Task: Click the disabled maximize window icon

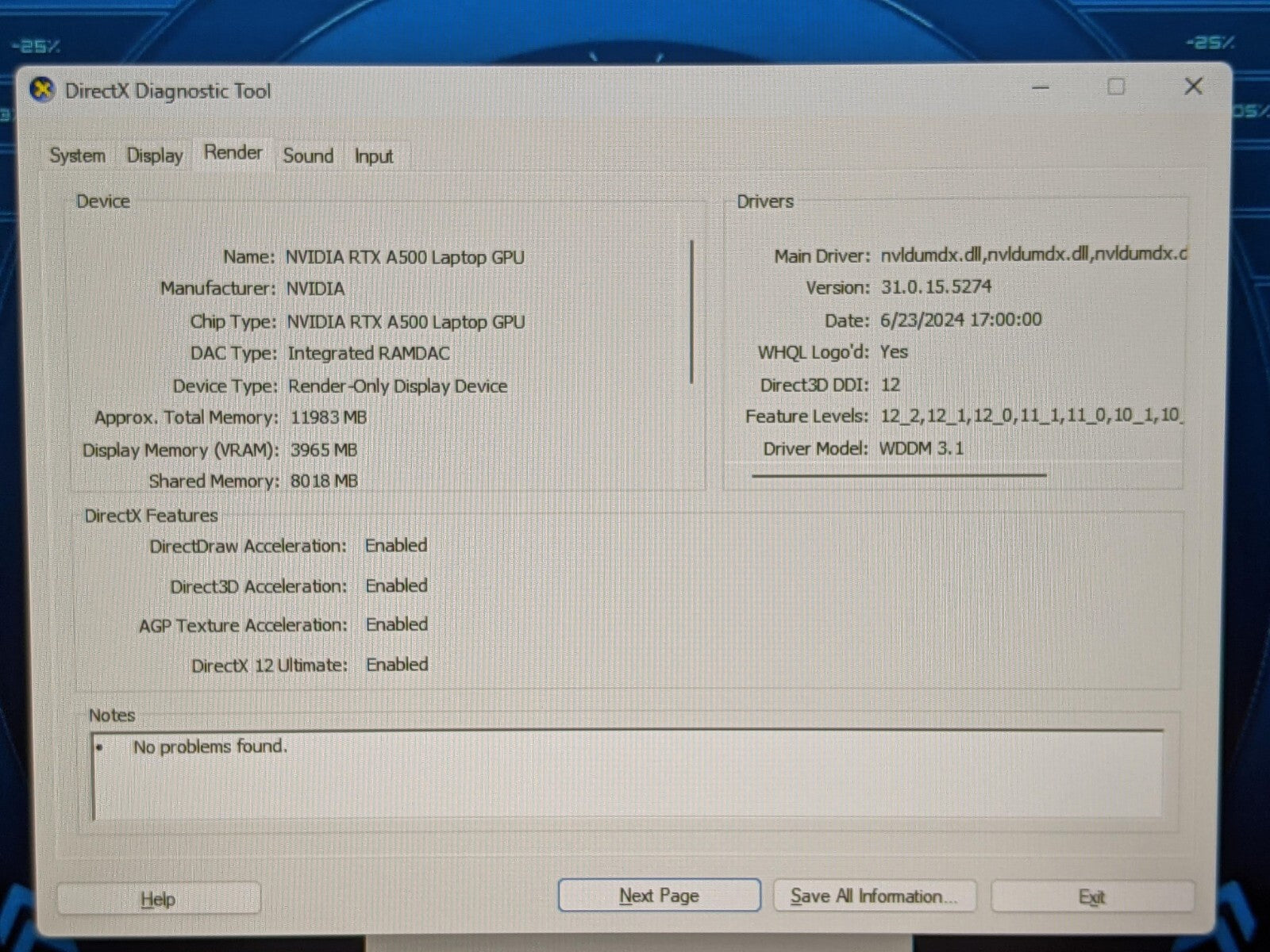Action: 1116,86
